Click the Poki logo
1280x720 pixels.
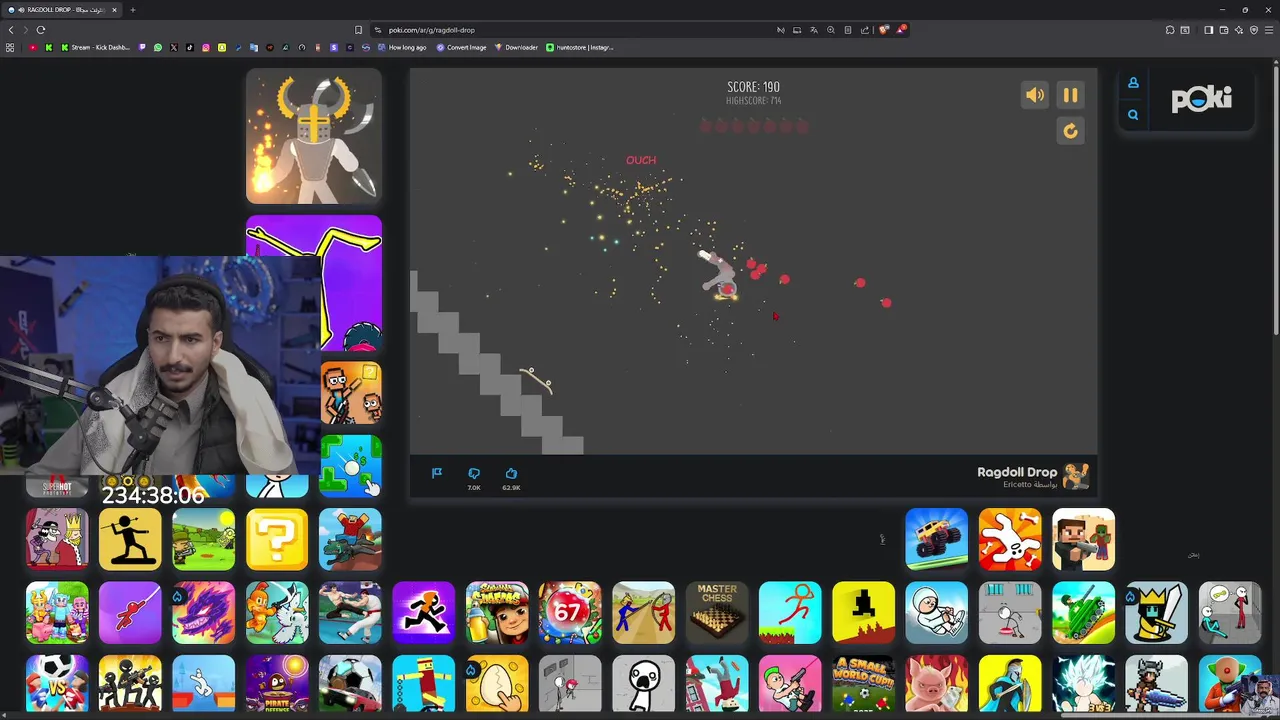(x=1201, y=98)
